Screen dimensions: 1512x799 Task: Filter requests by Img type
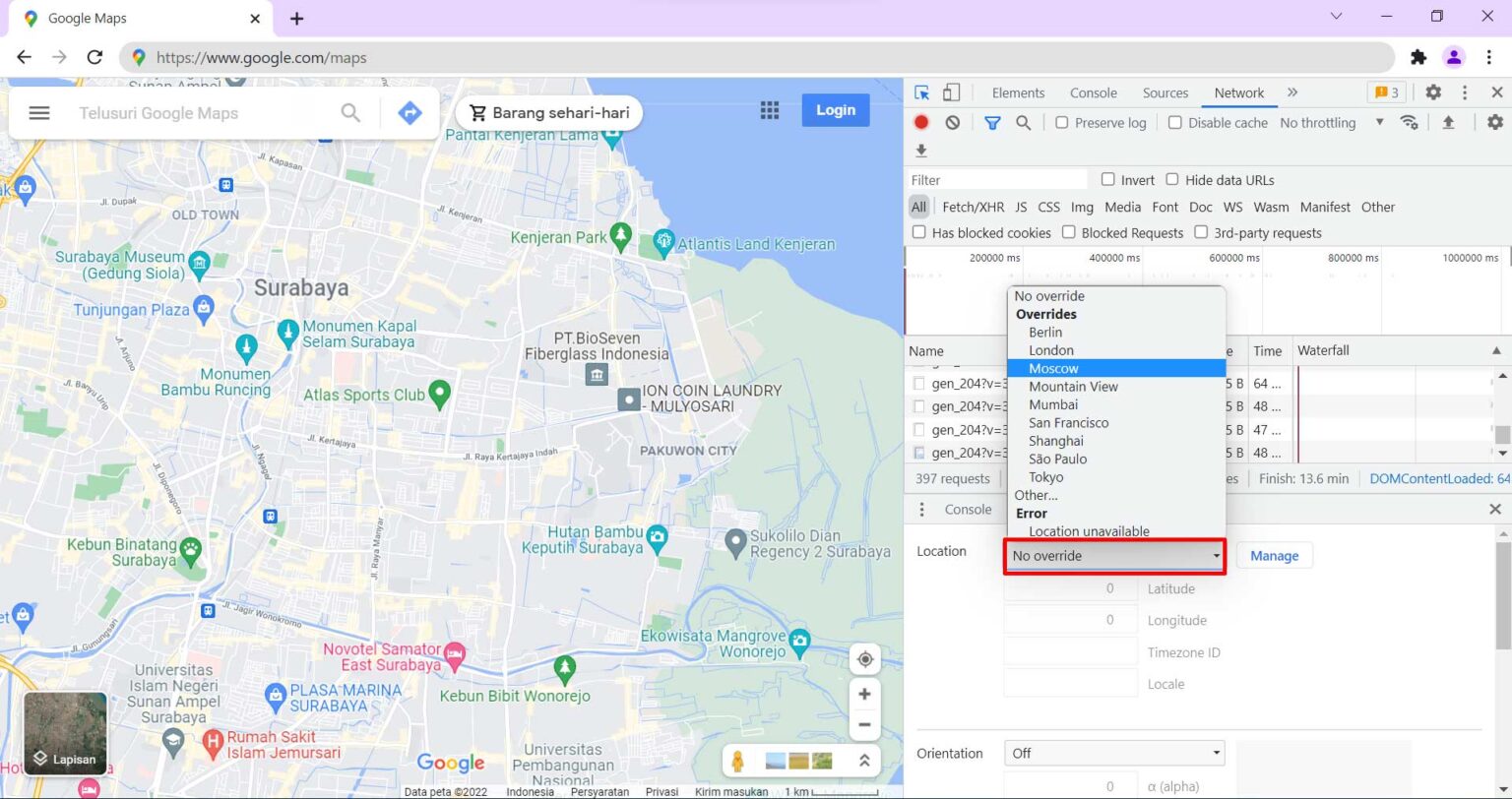[x=1082, y=207]
